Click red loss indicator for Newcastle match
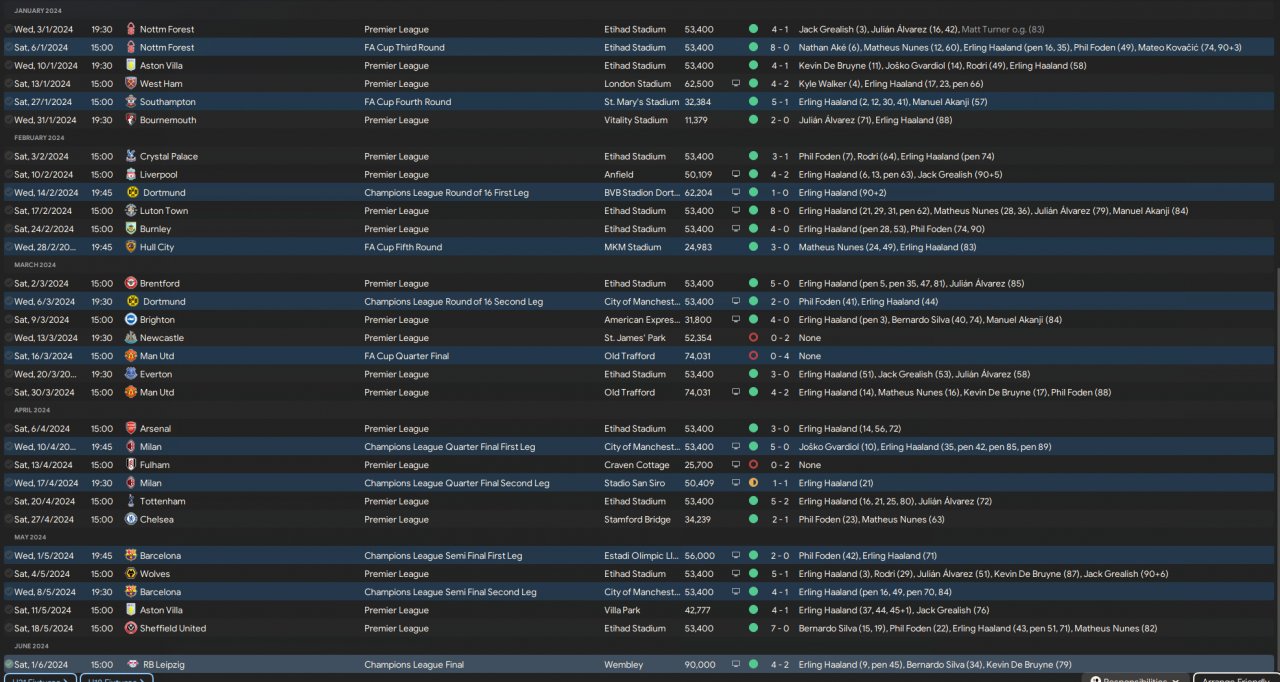1280x682 pixels. (753, 338)
